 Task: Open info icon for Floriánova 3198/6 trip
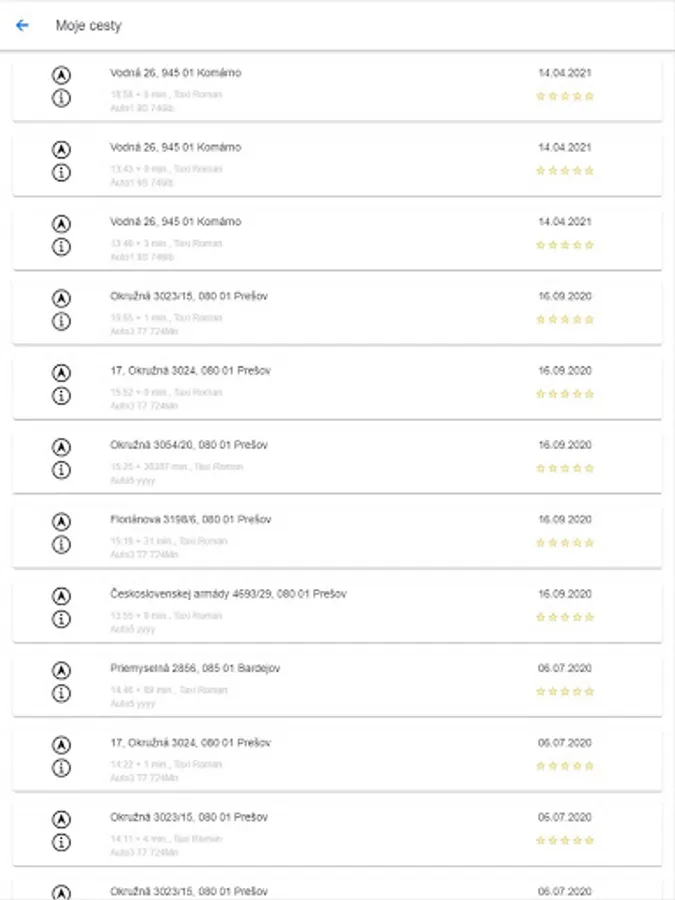(61, 545)
